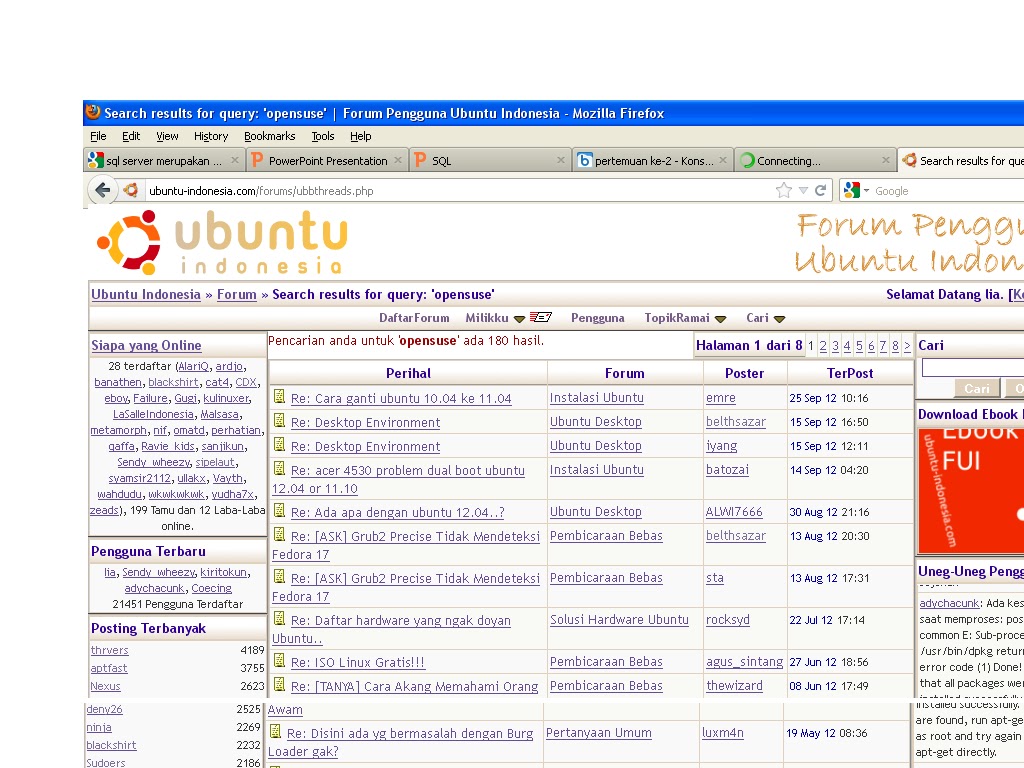The height and width of the screenshot is (768, 1024).
Task: Click the Ubuntu Indonesia logo
Action: [x=222, y=242]
